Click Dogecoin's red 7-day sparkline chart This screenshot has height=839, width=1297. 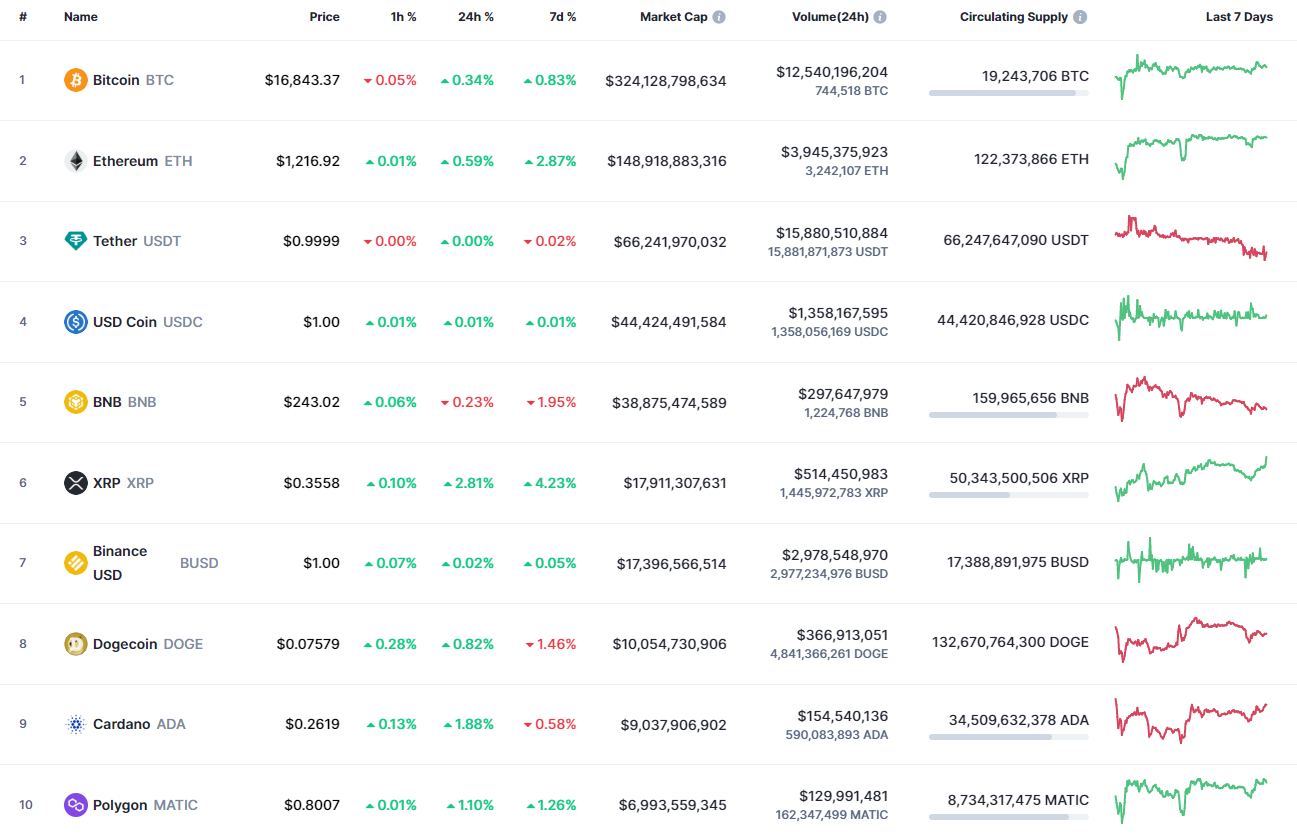pos(1191,640)
